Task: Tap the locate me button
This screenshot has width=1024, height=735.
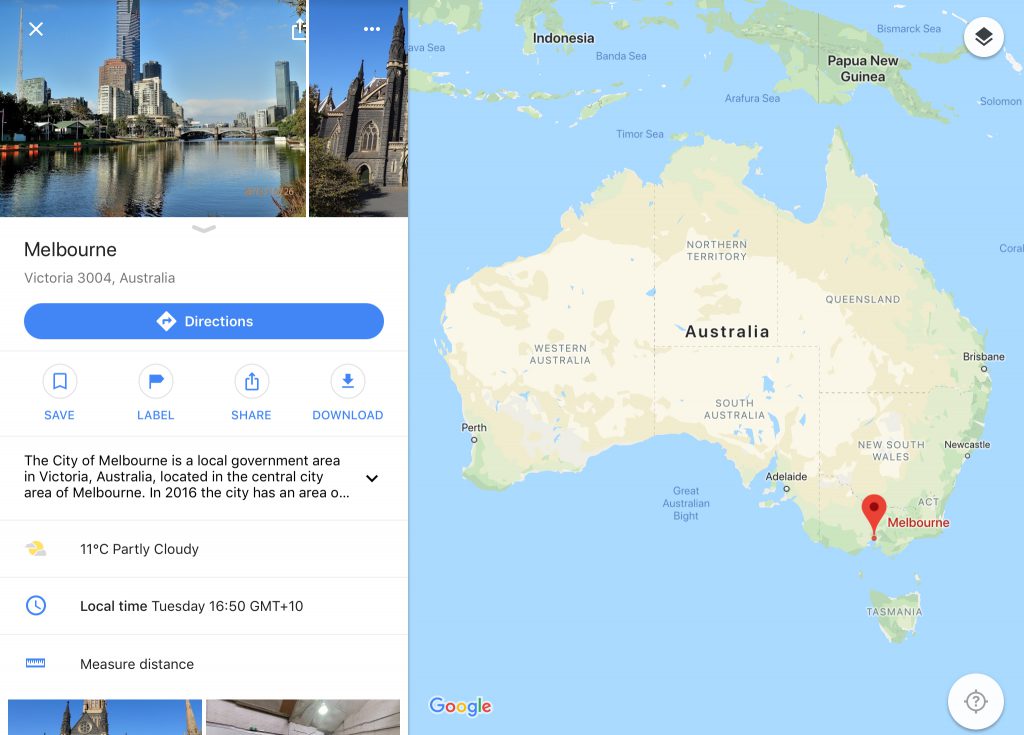Action: pos(976,702)
